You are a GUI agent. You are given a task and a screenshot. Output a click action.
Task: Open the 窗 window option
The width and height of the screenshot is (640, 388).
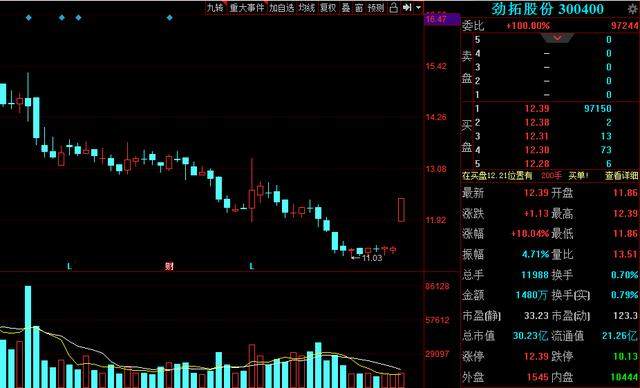(359, 8)
